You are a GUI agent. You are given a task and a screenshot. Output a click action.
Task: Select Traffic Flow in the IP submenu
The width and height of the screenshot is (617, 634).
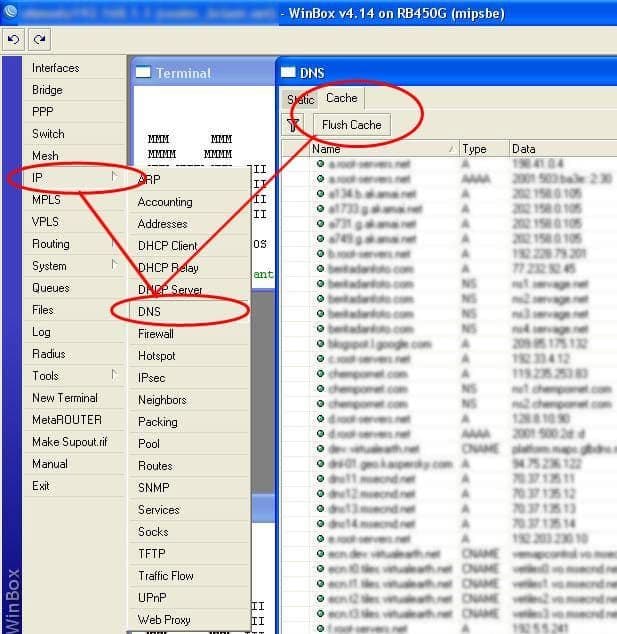click(189, 576)
